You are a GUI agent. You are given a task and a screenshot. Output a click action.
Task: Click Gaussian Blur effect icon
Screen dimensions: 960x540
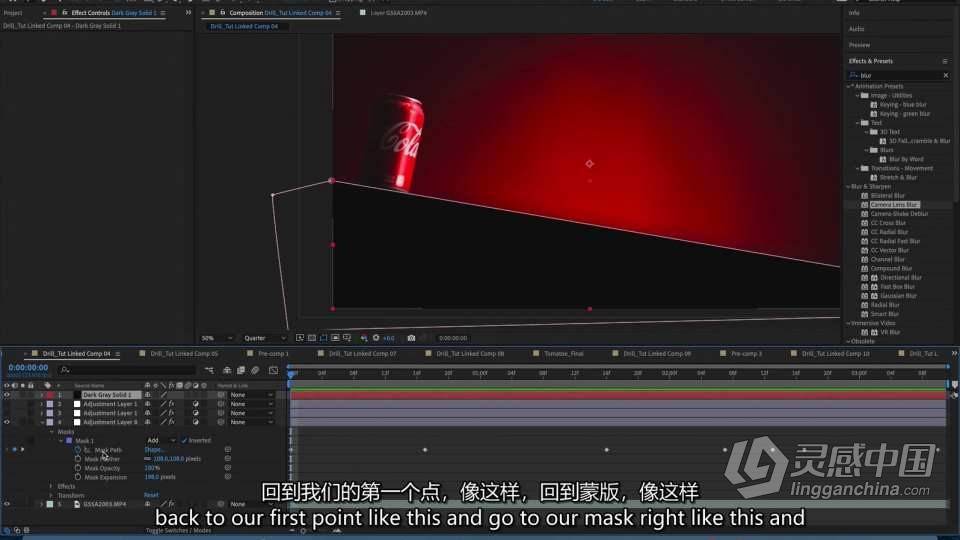tap(864, 296)
